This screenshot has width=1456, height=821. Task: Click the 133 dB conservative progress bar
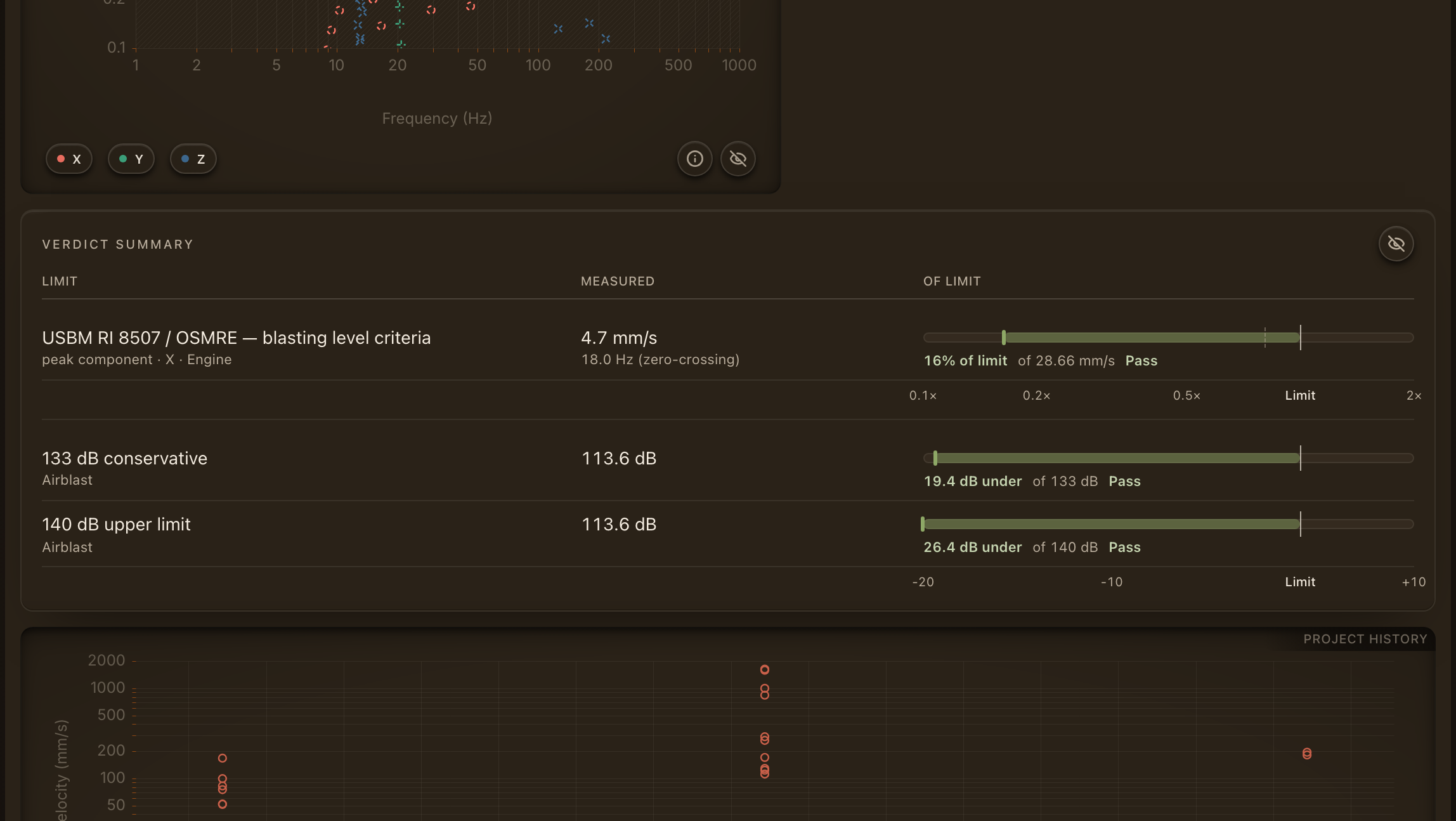point(1169,458)
